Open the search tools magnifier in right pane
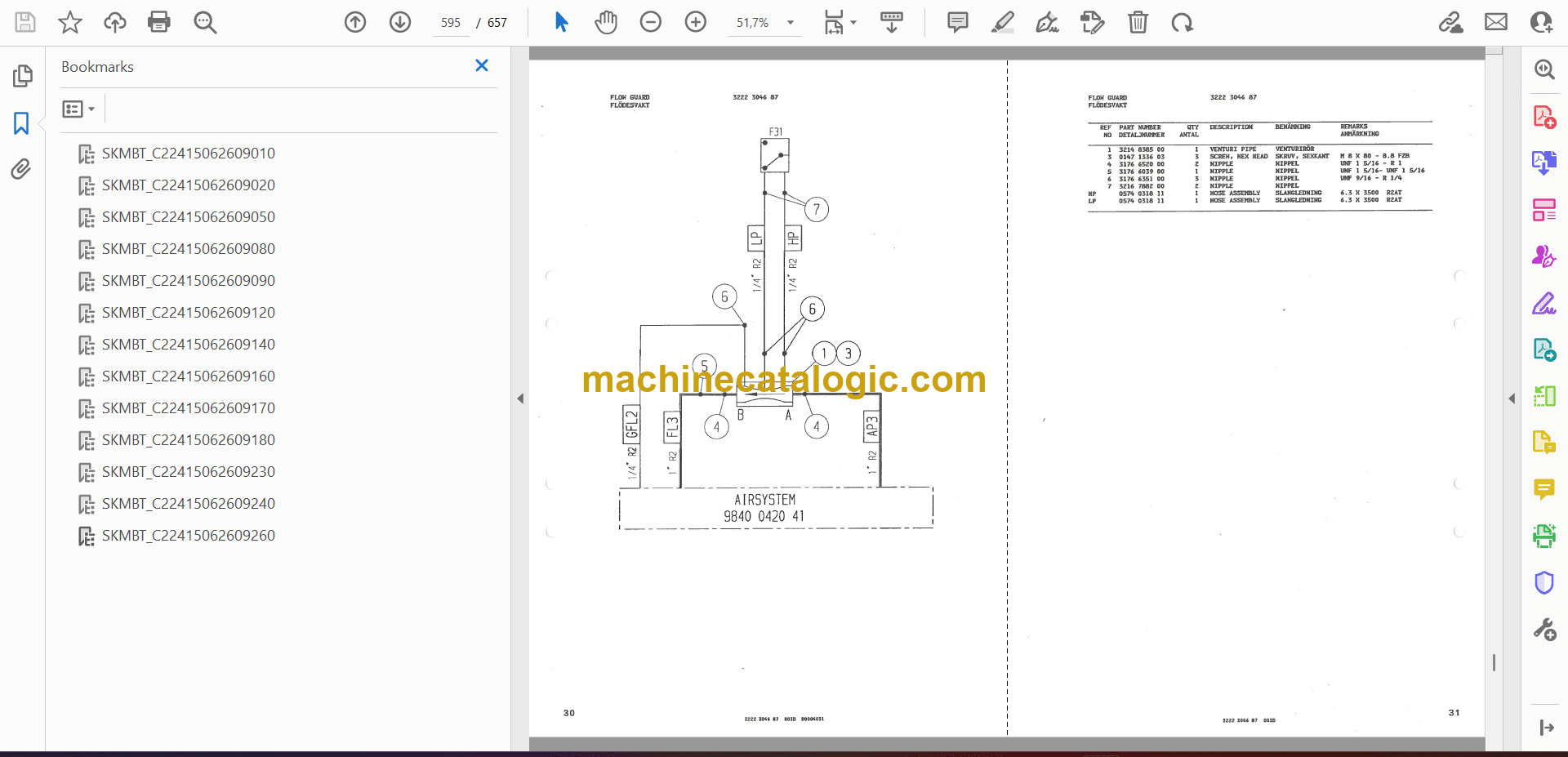Screen dimensions: 1568x757 coord(1544,69)
